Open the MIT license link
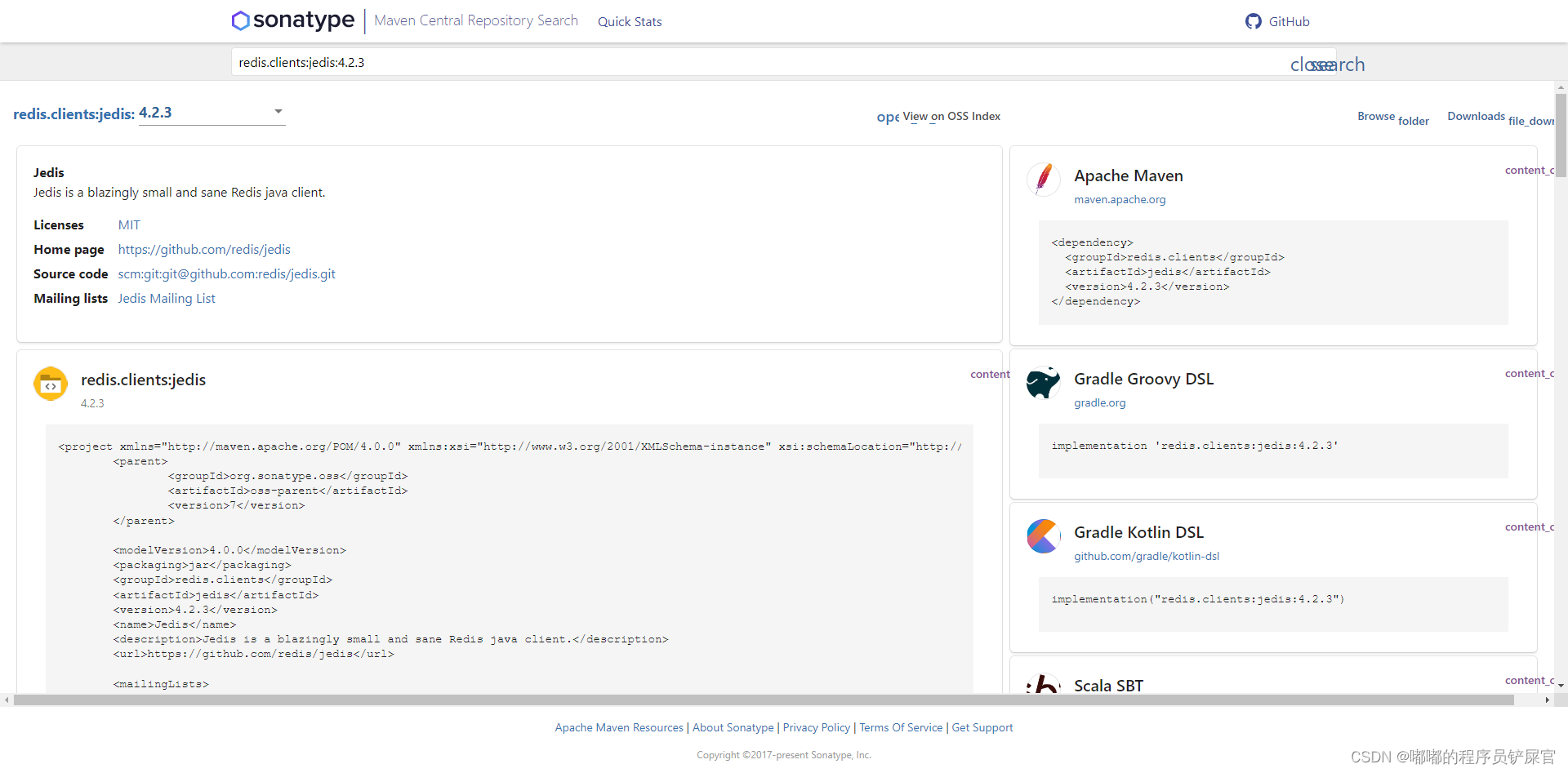 (129, 224)
